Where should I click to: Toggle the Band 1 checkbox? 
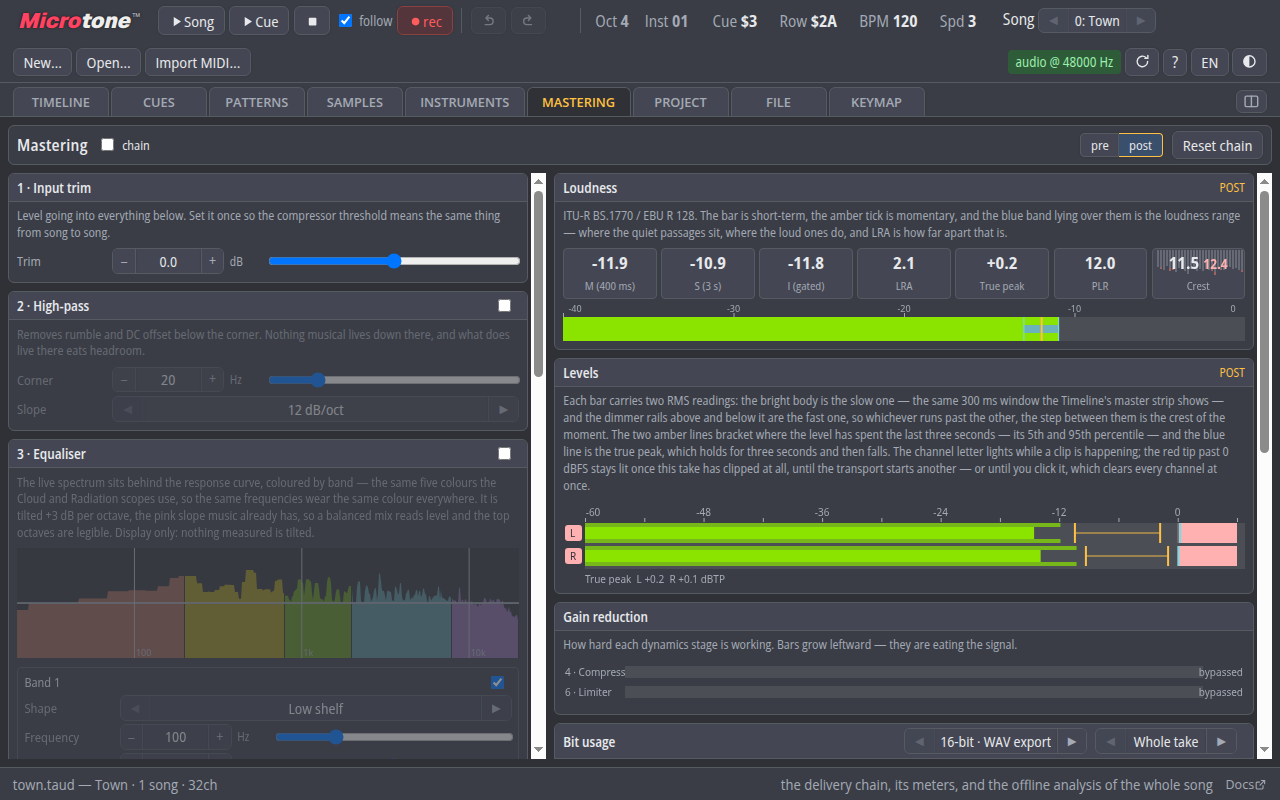498,682
